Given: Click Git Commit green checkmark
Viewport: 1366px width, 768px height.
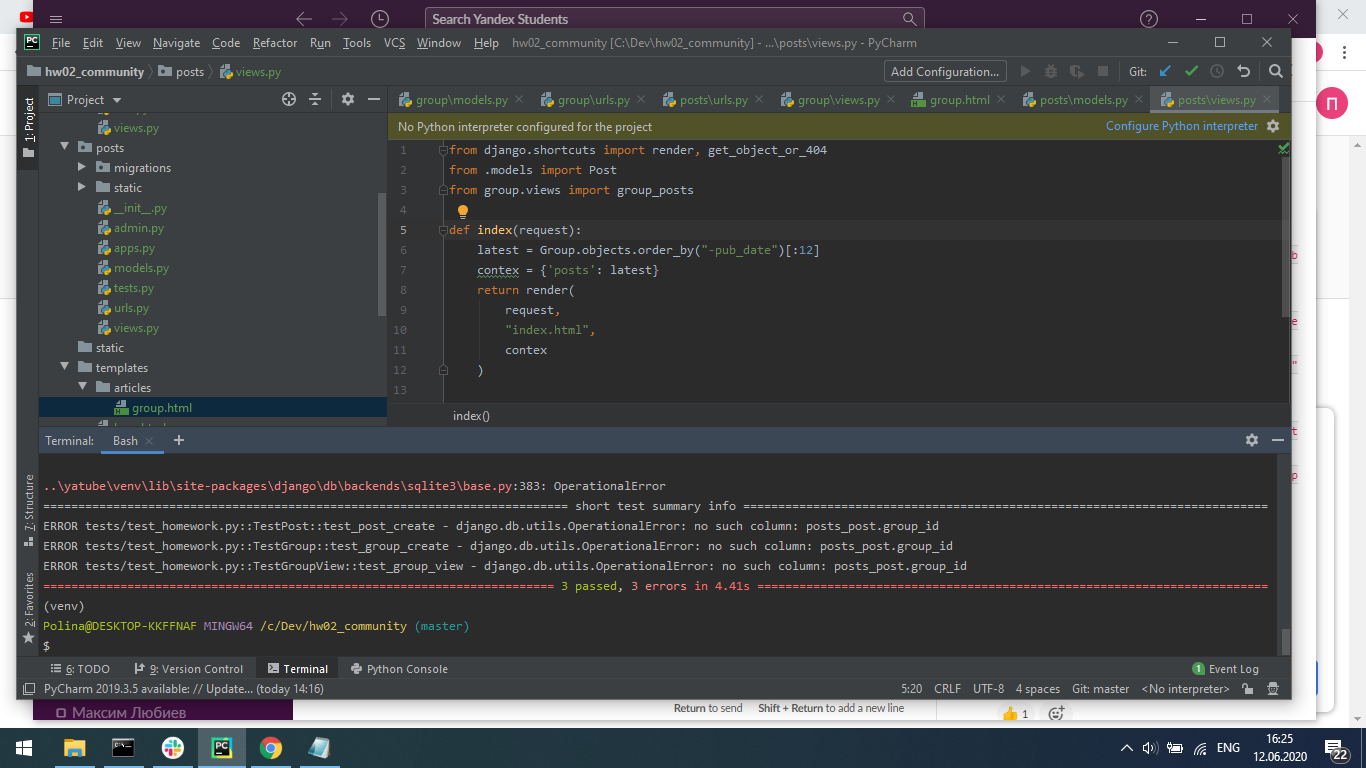Looking at the screenshot, I should point(1191,71).
